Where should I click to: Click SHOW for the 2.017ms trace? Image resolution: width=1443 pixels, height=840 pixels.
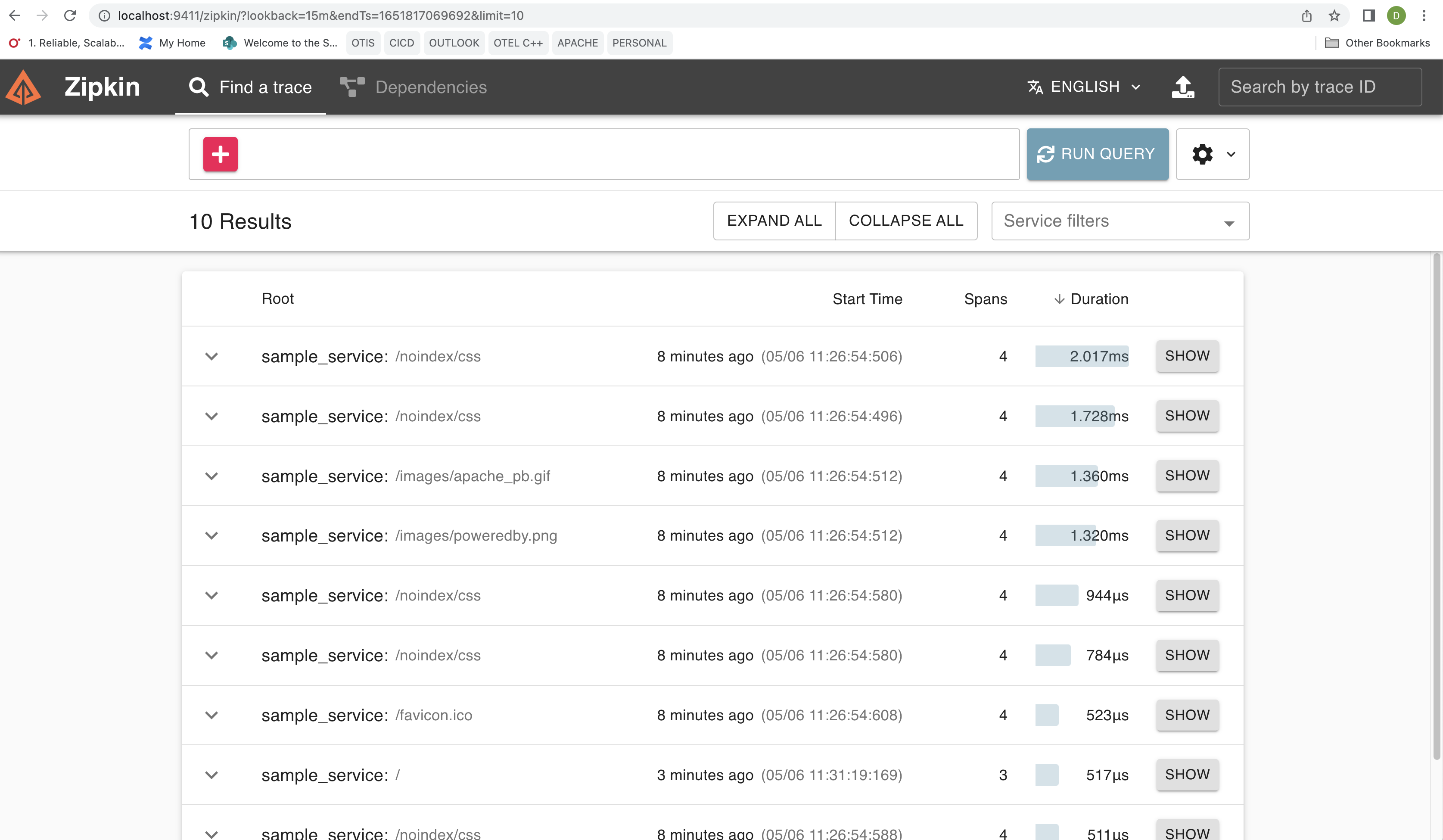[x=1187, y=356]
